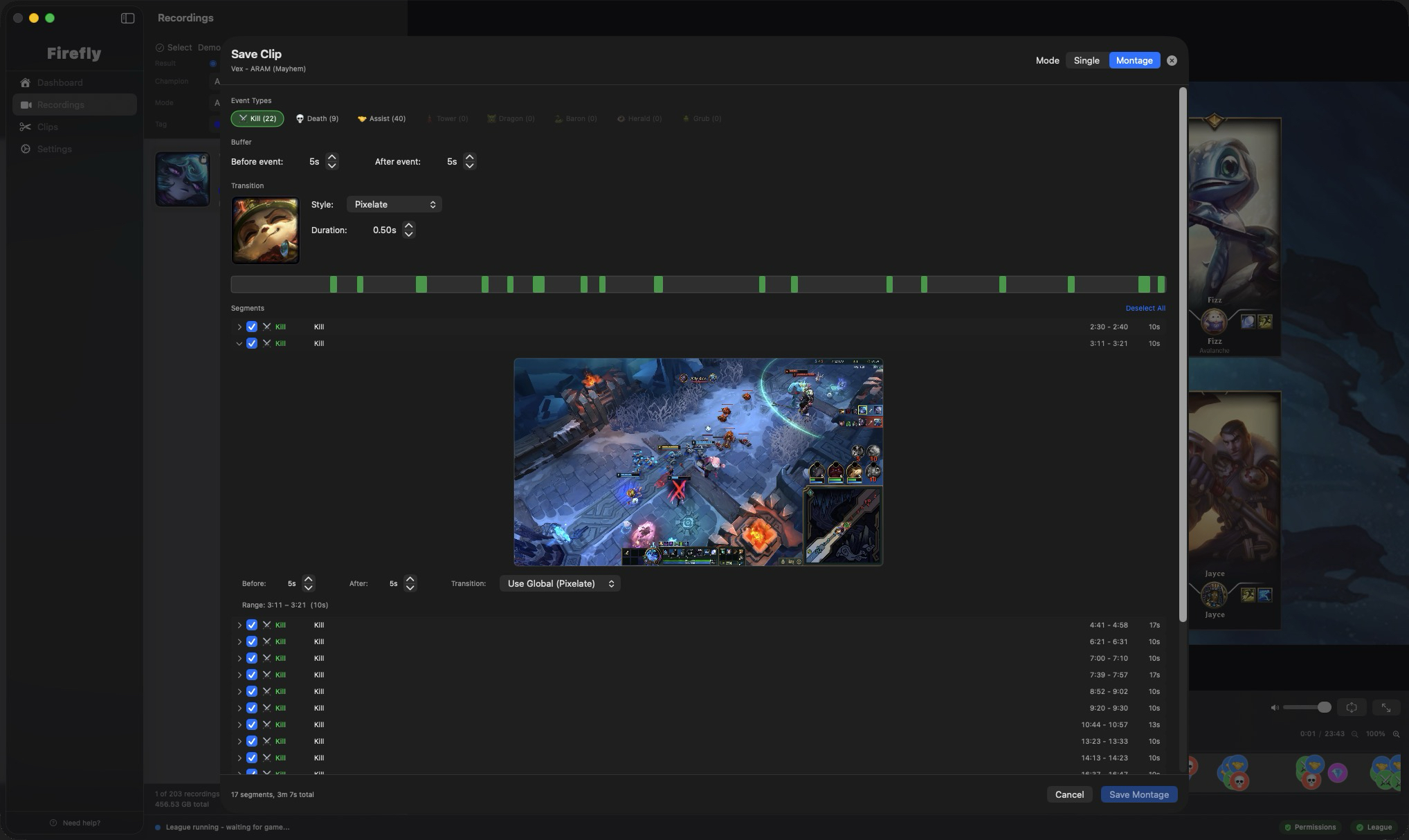The height and width of the screenshot is (840, 1409).
Task: Select the Vex recording thumbnail
Action: pyautogui.click(x=183, y=179)
